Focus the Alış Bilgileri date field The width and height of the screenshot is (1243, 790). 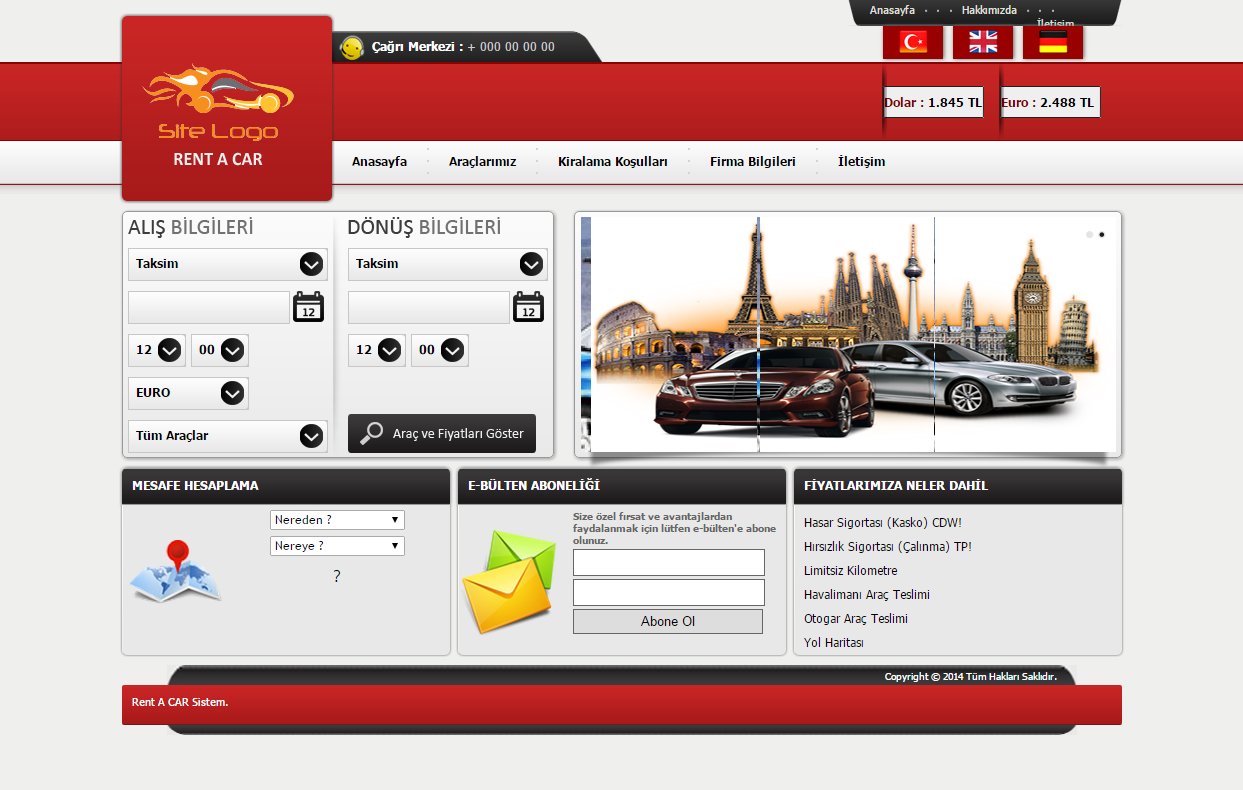click(209, 307)
